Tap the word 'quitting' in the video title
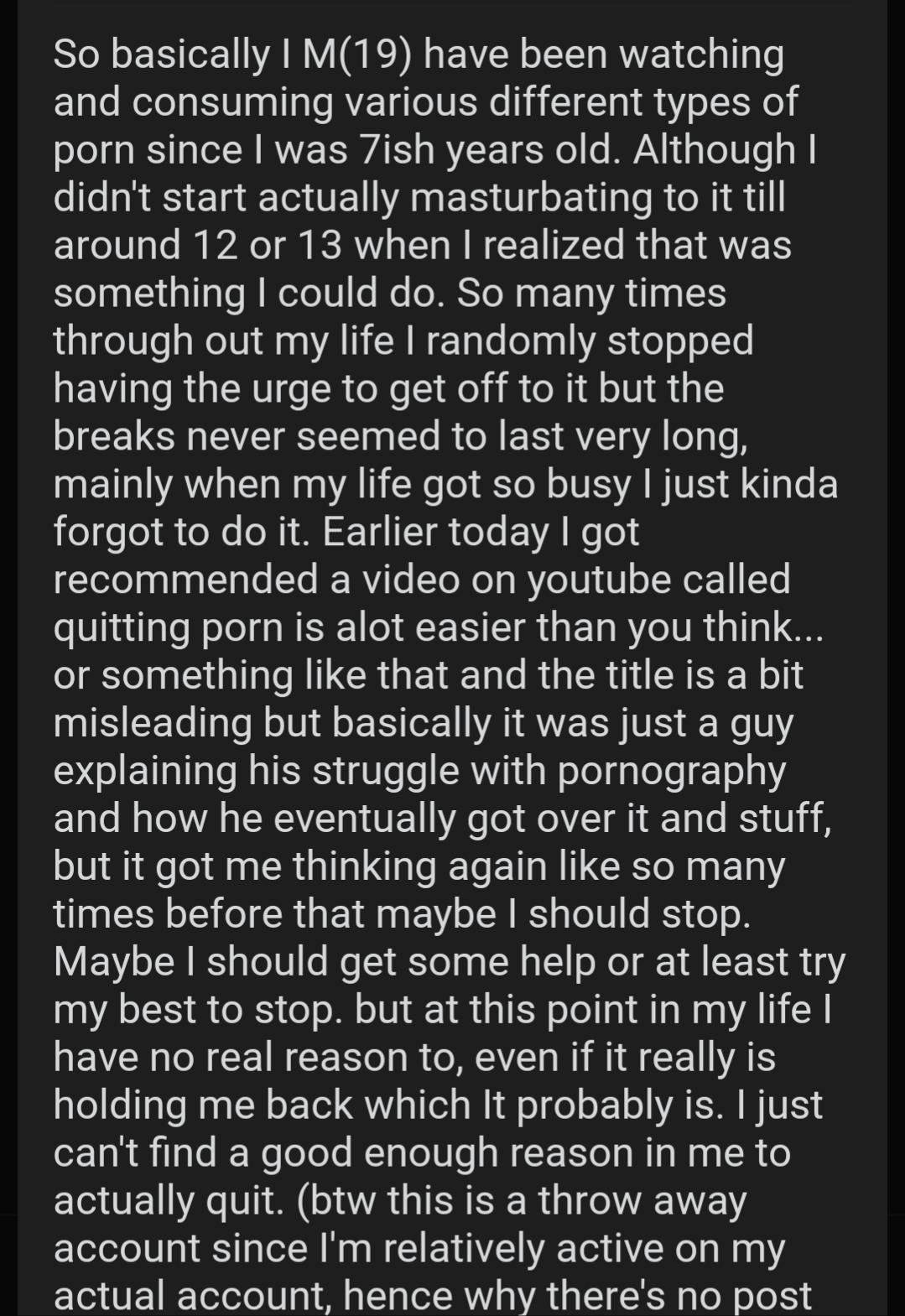905x1316 pixels. 122,628
